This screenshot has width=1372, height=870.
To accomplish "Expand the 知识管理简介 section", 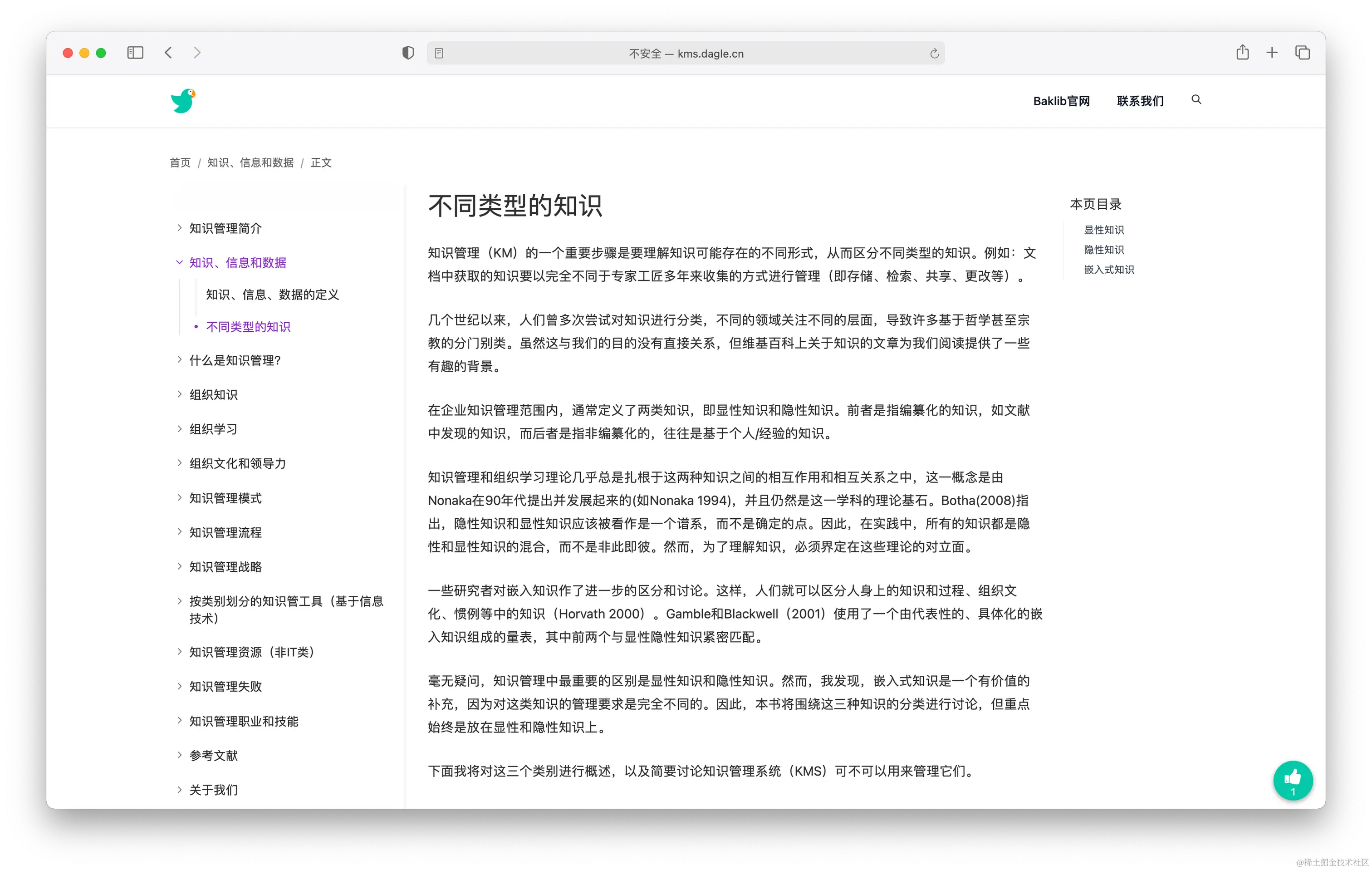I will point(180,228).
